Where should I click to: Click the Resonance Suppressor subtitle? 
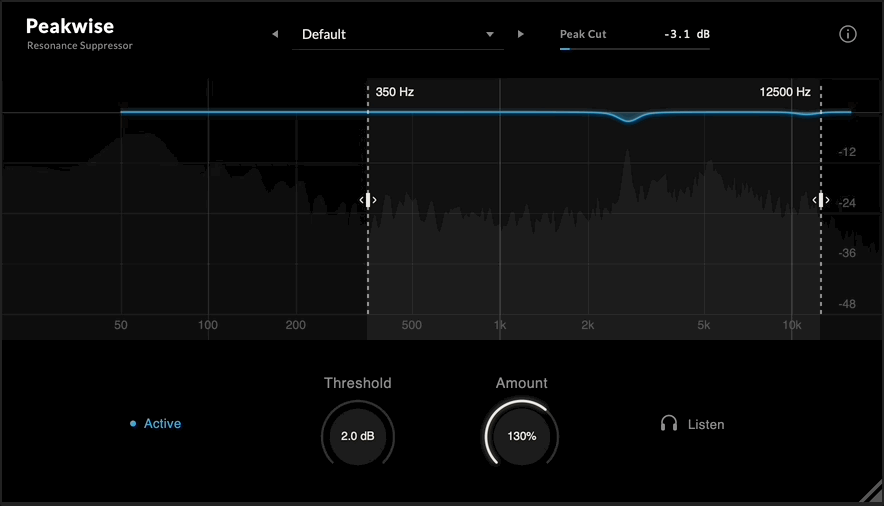pos(79,46)
